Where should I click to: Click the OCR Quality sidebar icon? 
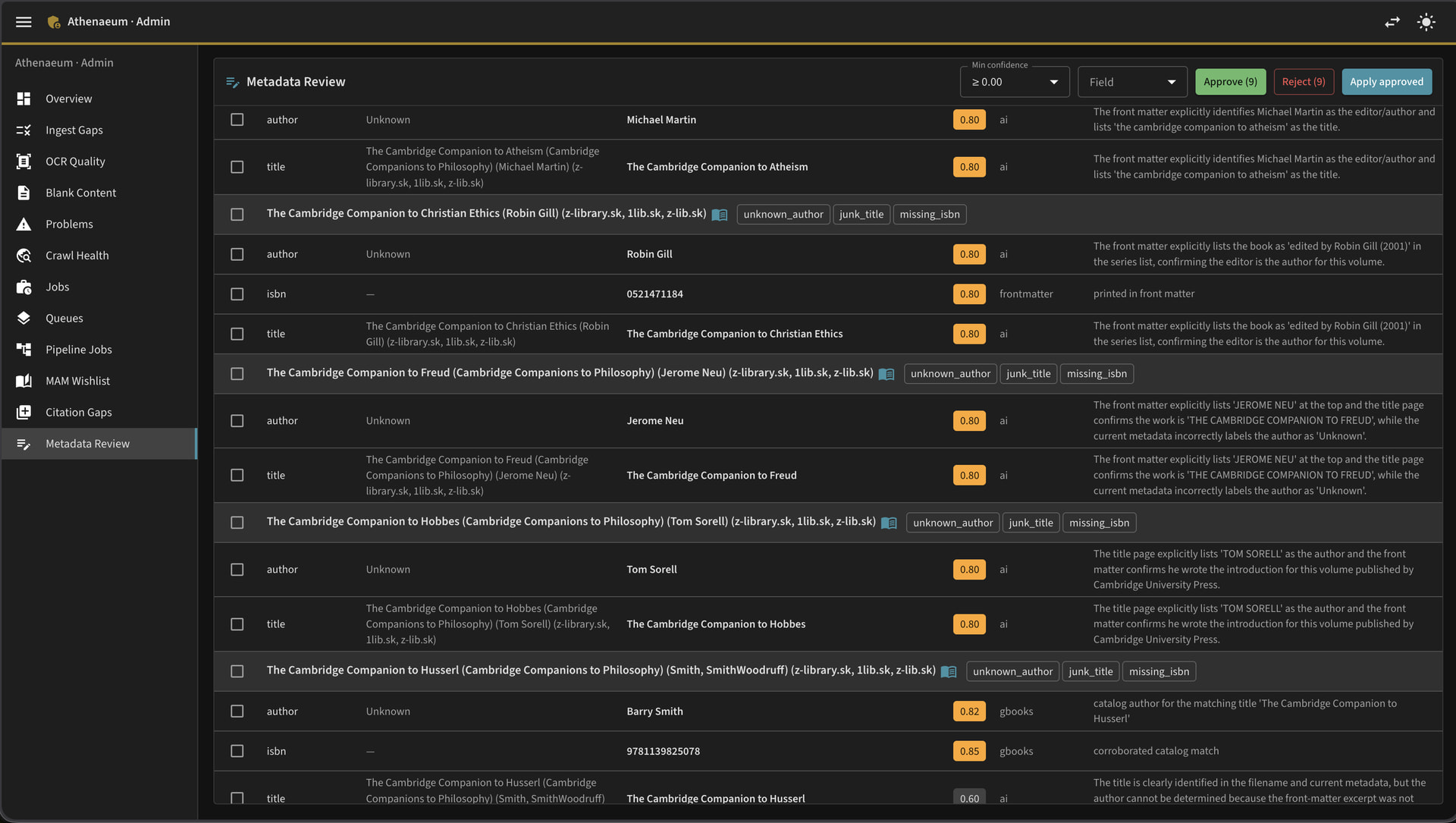pos(24,162)
